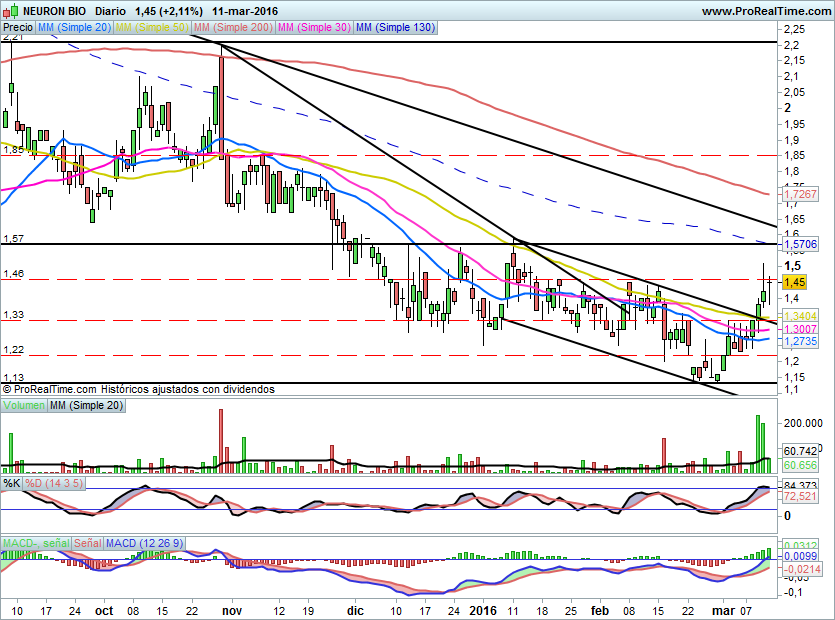The height and width of the screenshot is (620, 835).
Task: Click the MM (Simple 130) dark blue label
Action: pos(395,28)
